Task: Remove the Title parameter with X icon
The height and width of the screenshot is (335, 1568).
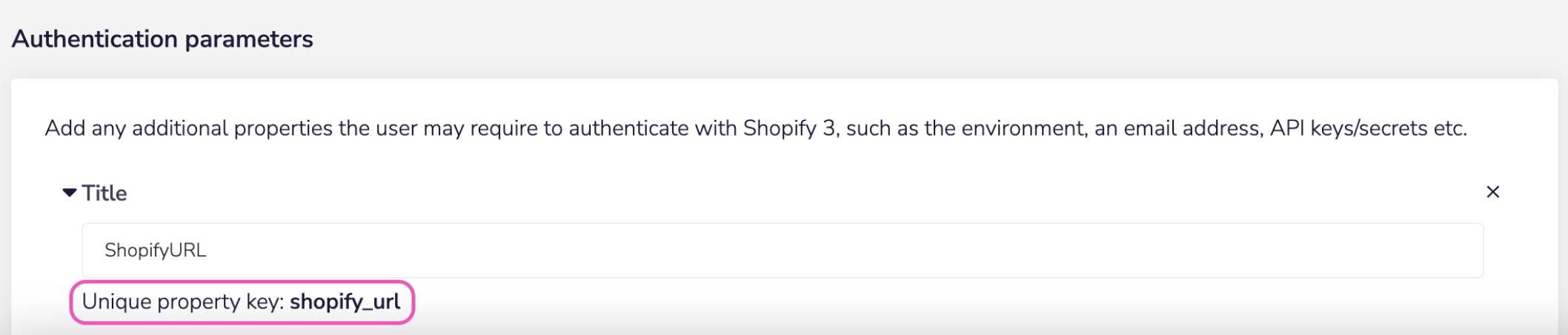Action: pyautogui.click(x=1492, y=192)
